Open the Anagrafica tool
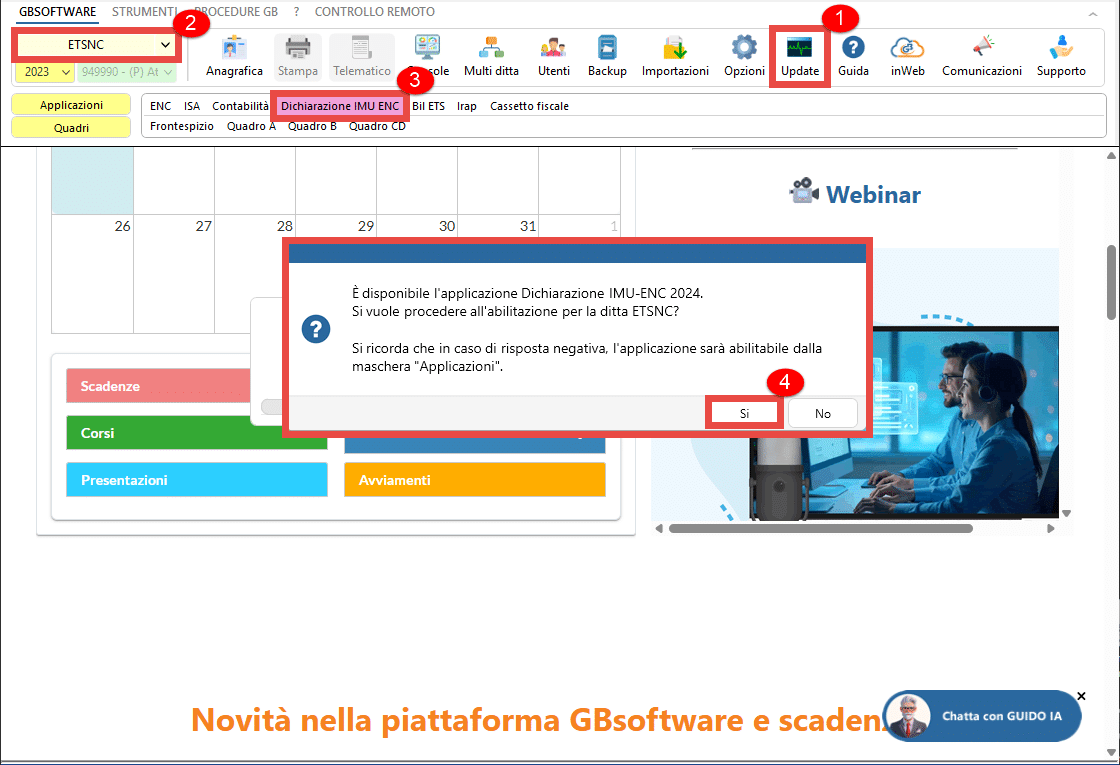The height and width of the screenshot is (765, 1120). 234,56
